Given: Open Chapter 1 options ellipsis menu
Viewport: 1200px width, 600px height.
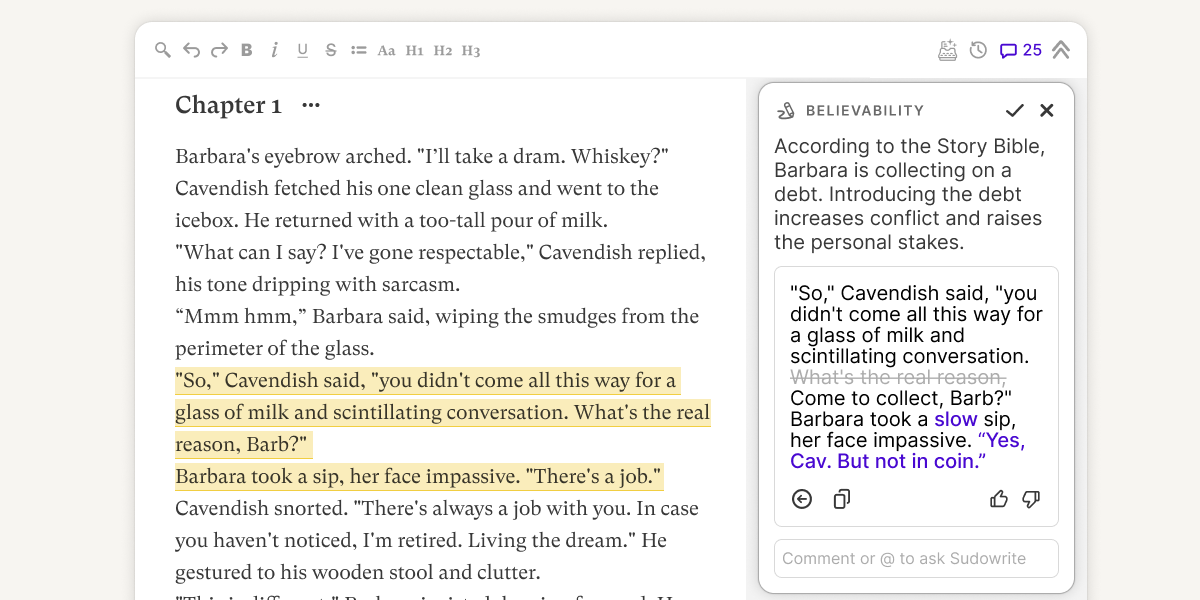Looking at the screenshot, I should point(311,105).
